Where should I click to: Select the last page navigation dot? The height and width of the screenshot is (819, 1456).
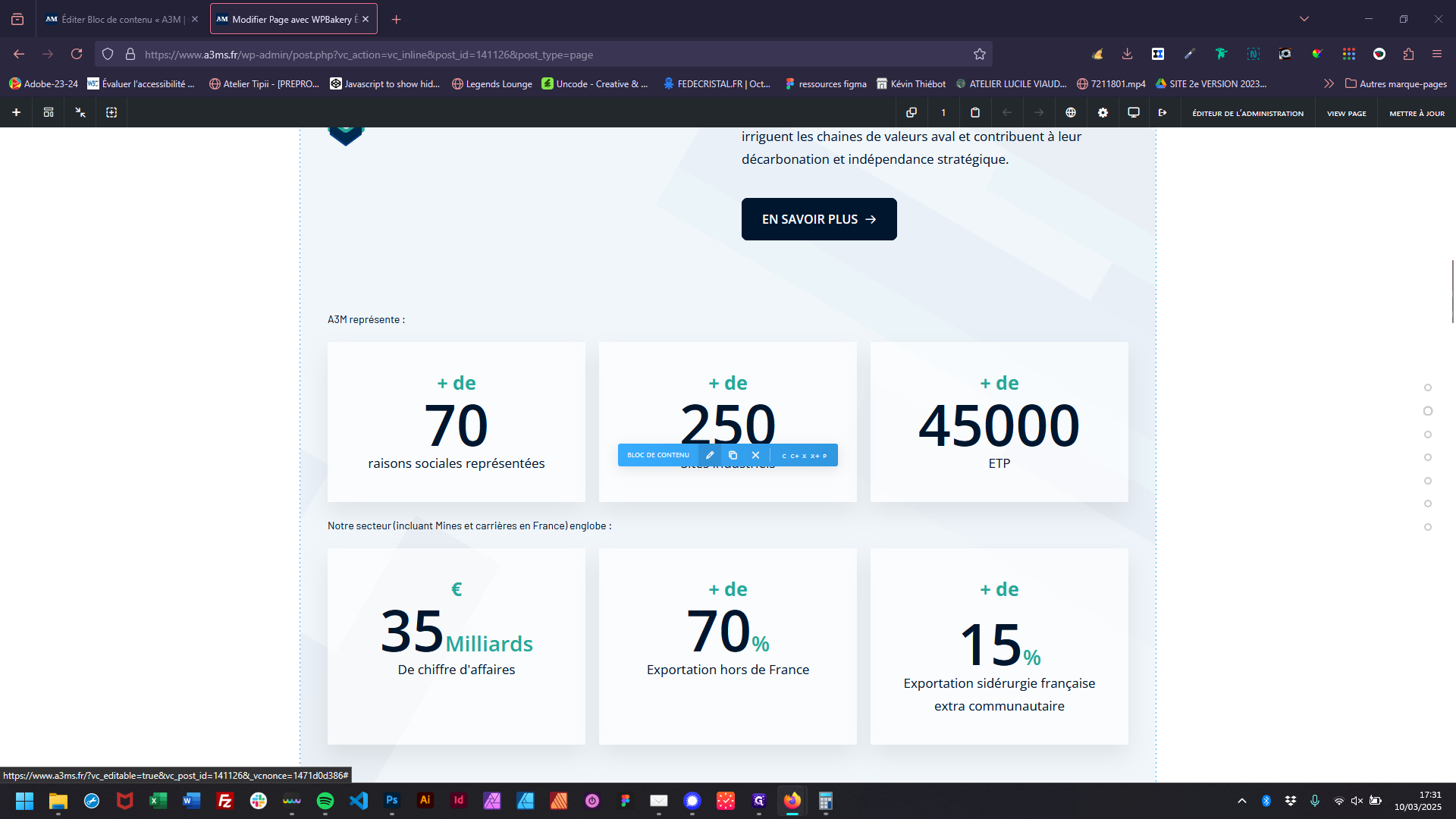(x=1428, y=527)
